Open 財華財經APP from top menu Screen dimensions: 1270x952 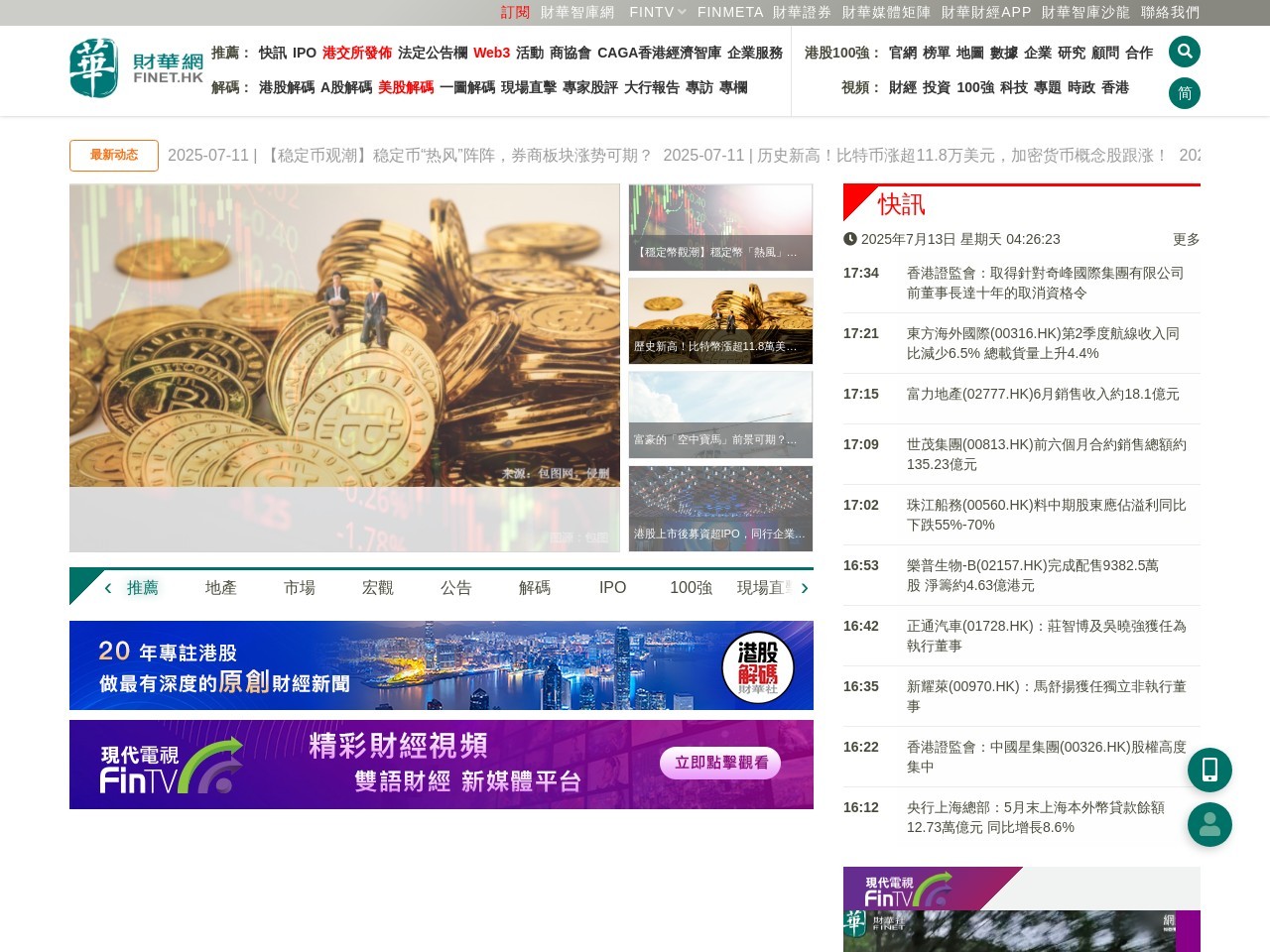click(x=987, y=13)
